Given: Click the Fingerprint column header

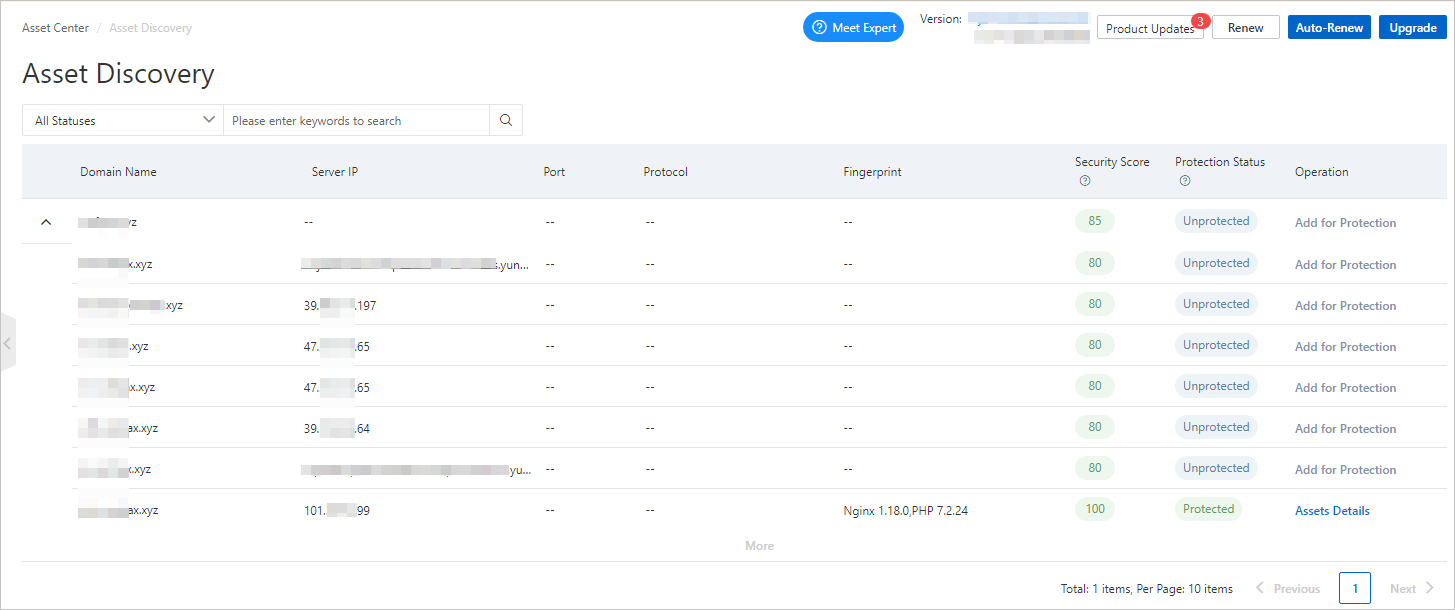Looking at the screenshot, I should tap(872, 171).
